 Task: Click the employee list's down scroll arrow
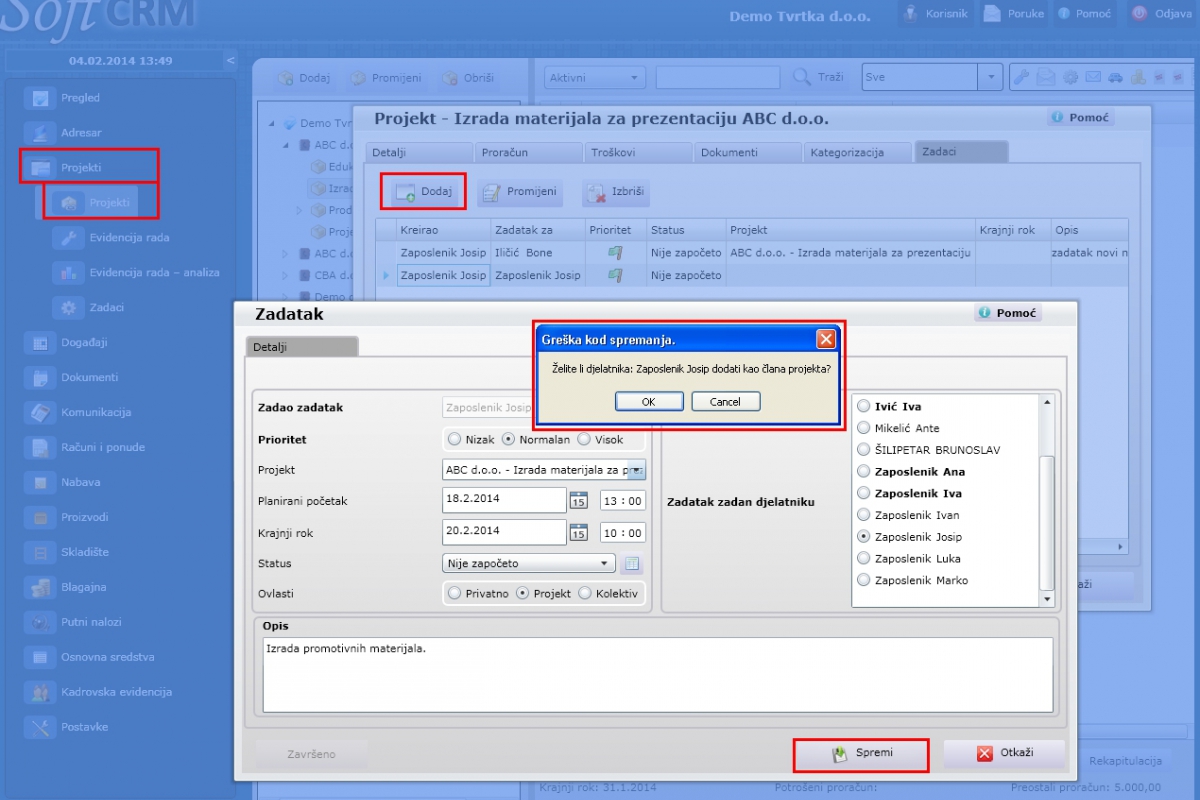[x=1047, y=599]
